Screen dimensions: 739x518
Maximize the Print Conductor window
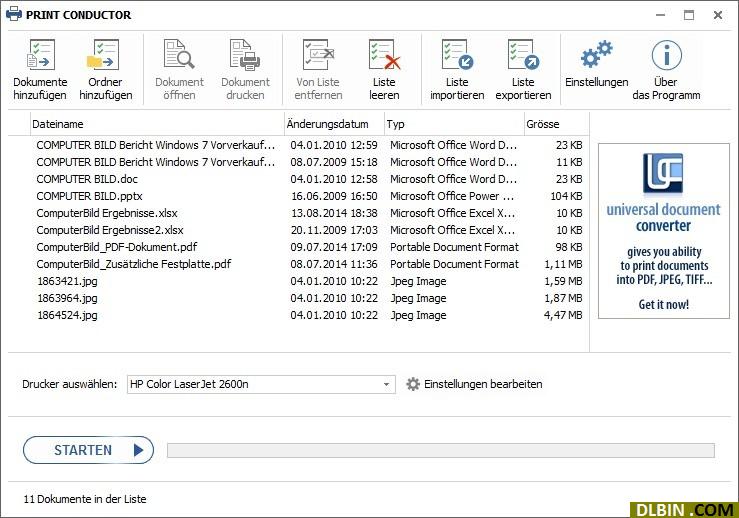(x=689, y=15)
